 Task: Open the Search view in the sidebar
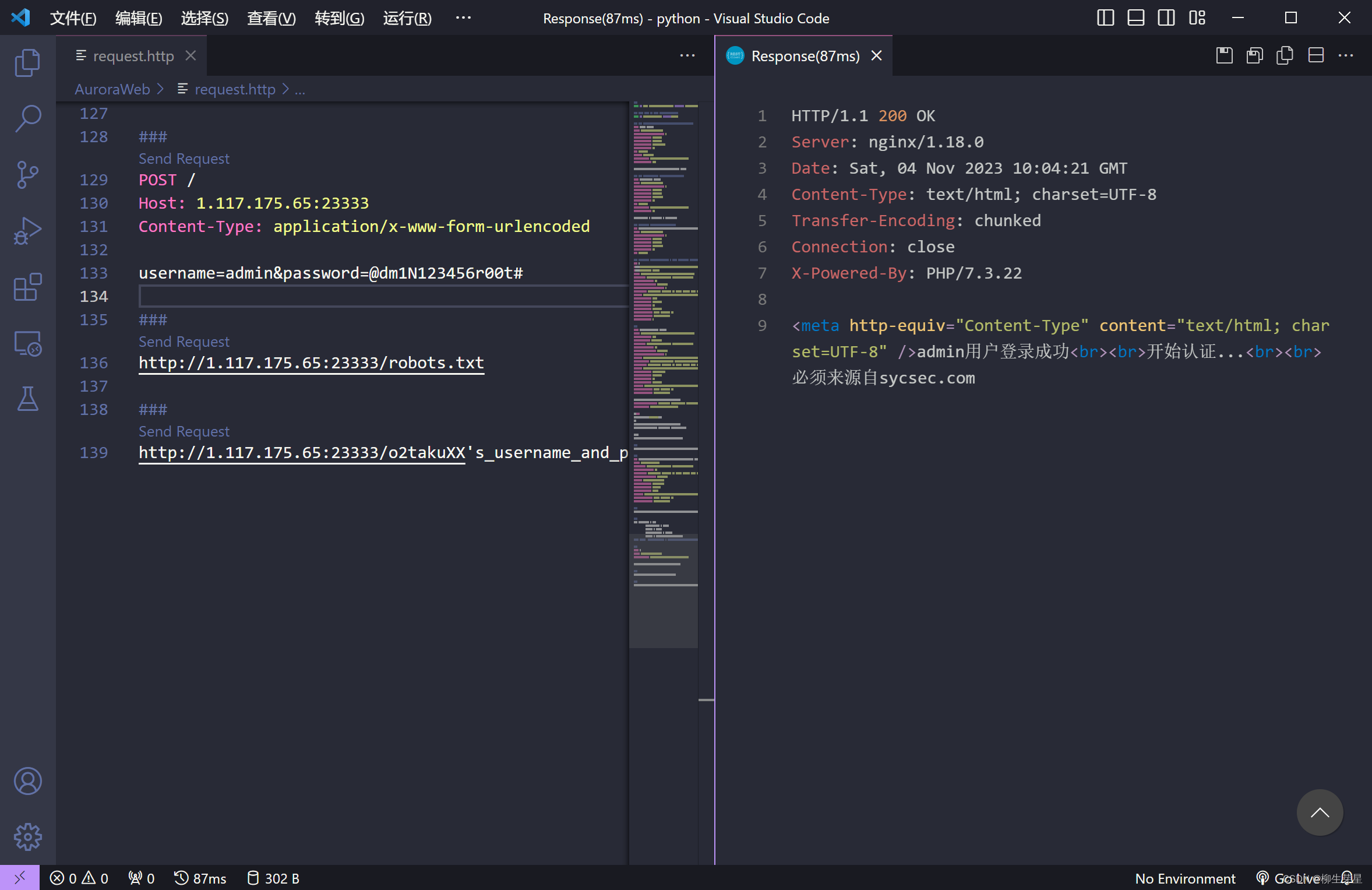27,118
